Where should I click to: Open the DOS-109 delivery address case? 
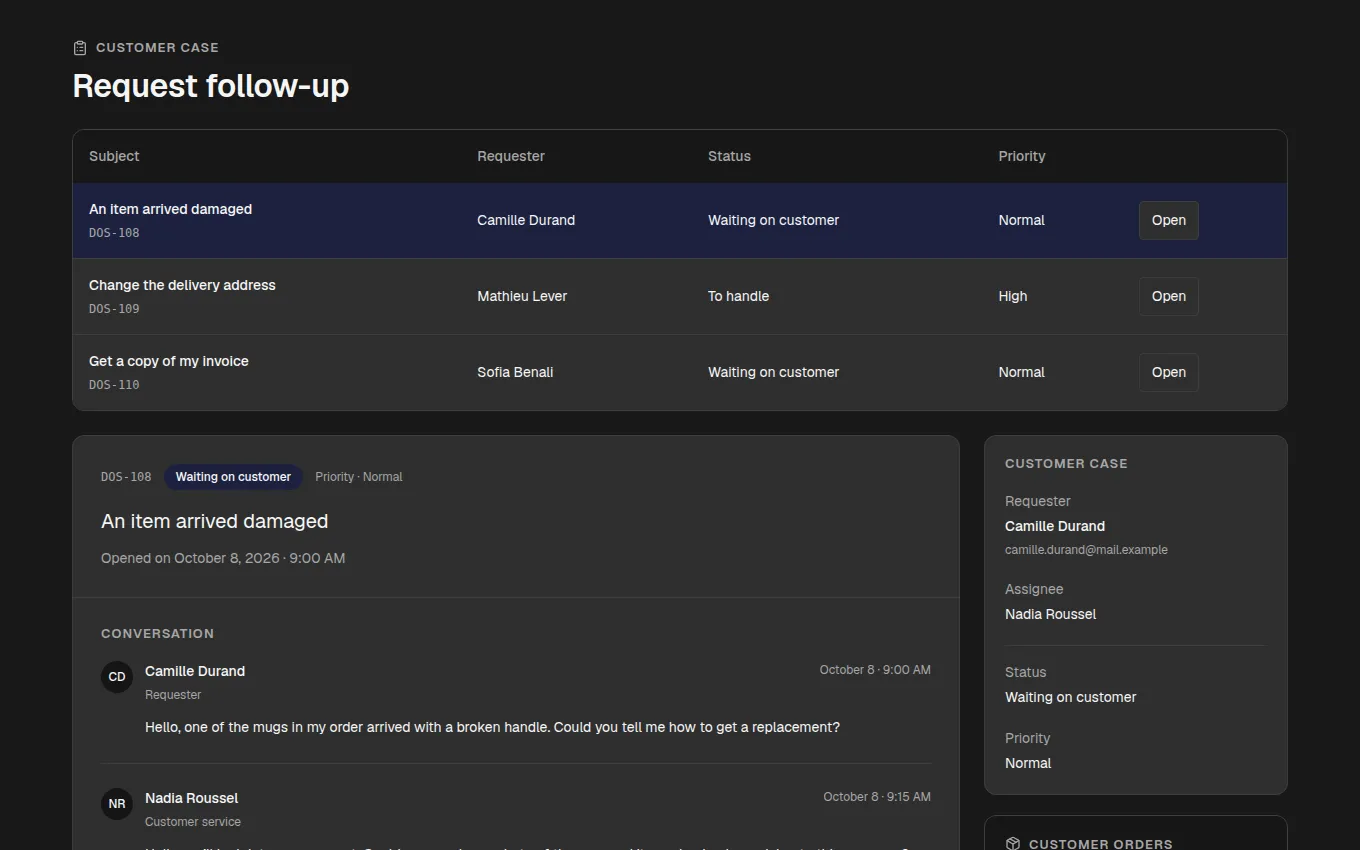tap(1168, 296)
